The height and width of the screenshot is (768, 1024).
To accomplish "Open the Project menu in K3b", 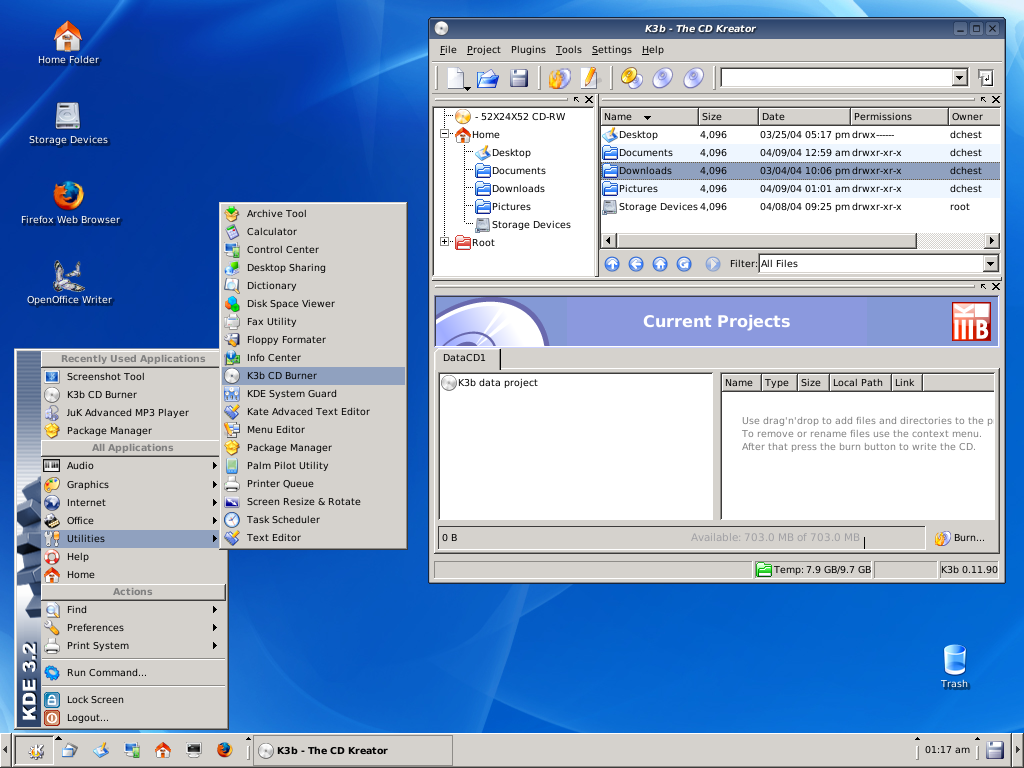I will [x=483, y=50].
